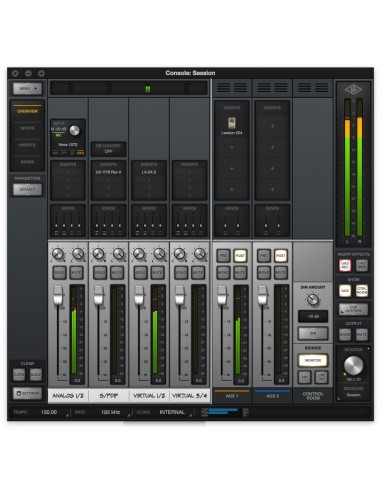Viewport: 381px width, 492px height.
Task: Toggle output MONO in monitor section
Action: coord(345,334)
